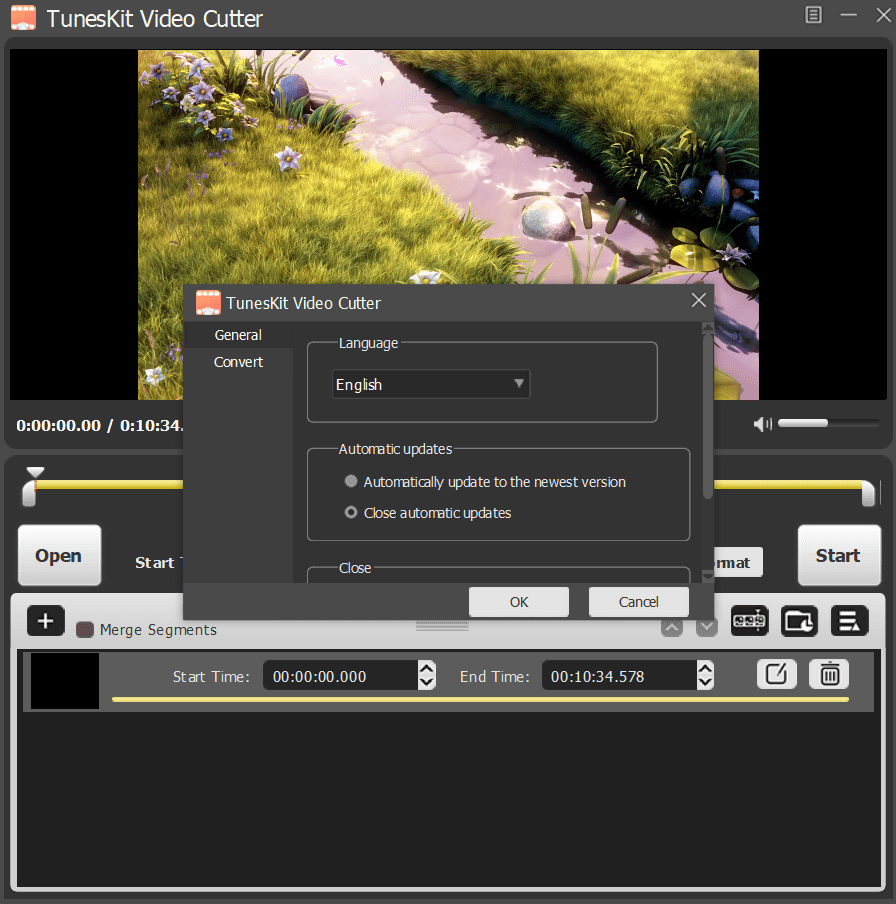The height and width of the screenshot is (904, 896).
Task: Open the output folder icon
Action: (x=799, y=621)
